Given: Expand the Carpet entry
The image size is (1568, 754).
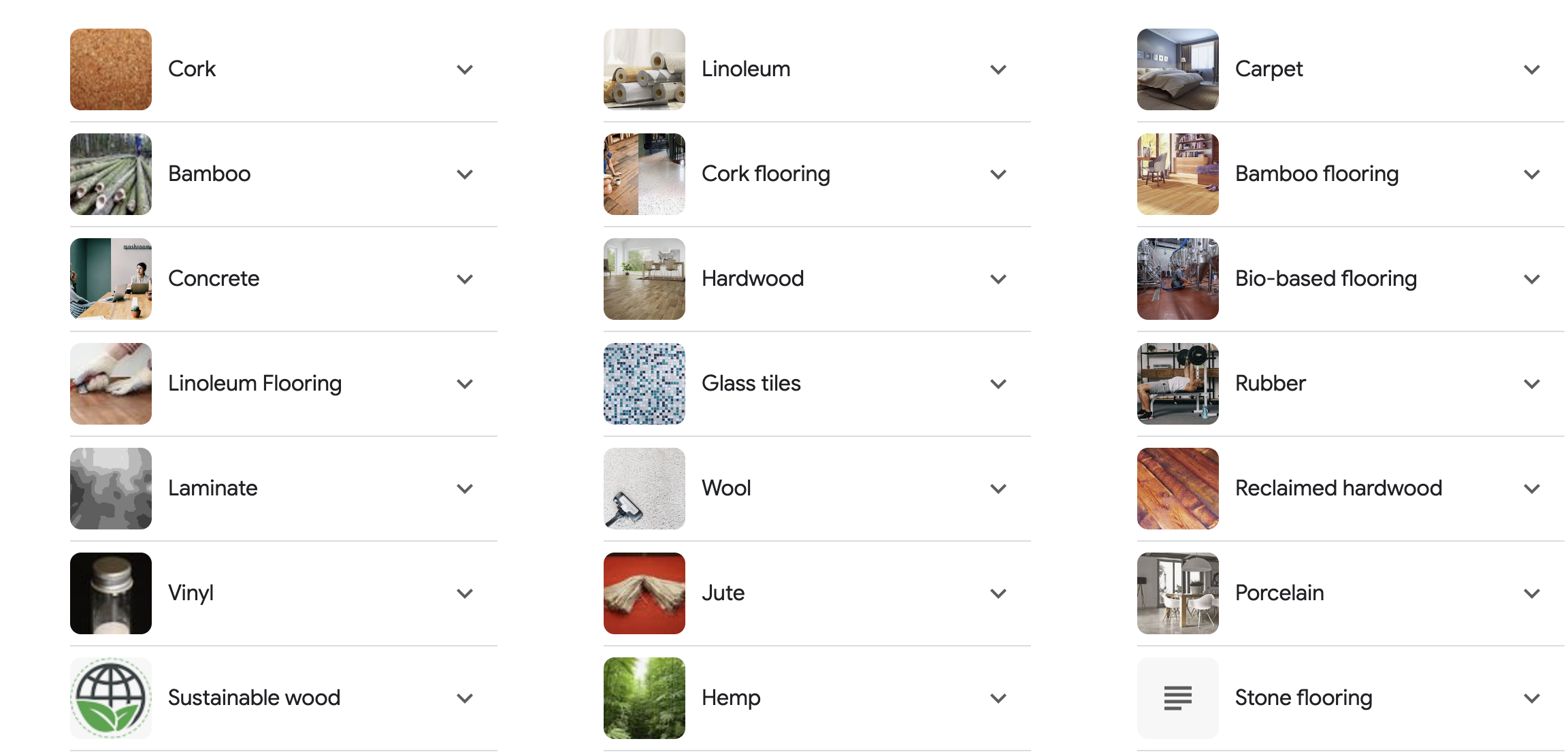Looking at the screenshot, I should coord(1532,69).
